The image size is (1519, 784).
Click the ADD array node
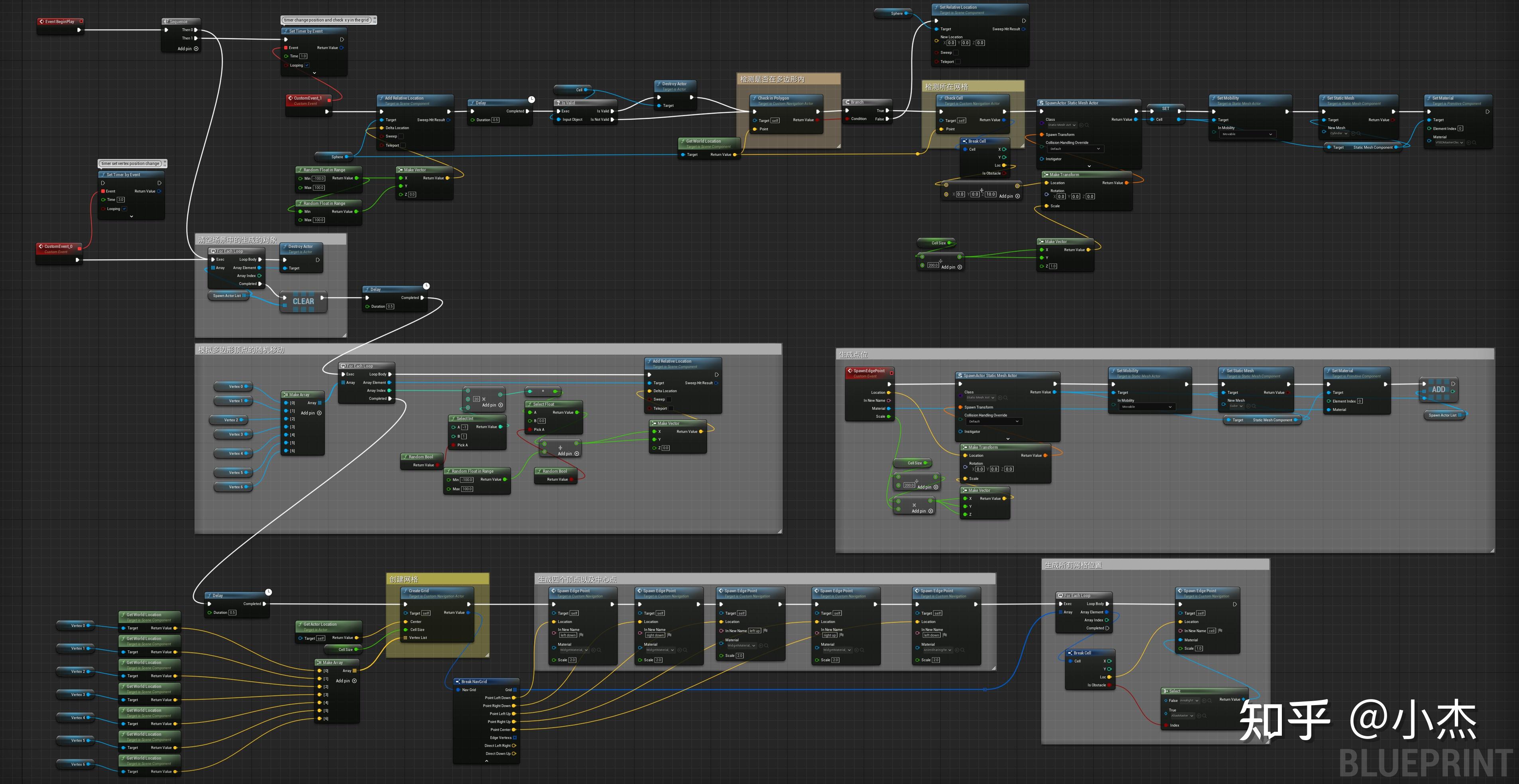coord(1438,390)
